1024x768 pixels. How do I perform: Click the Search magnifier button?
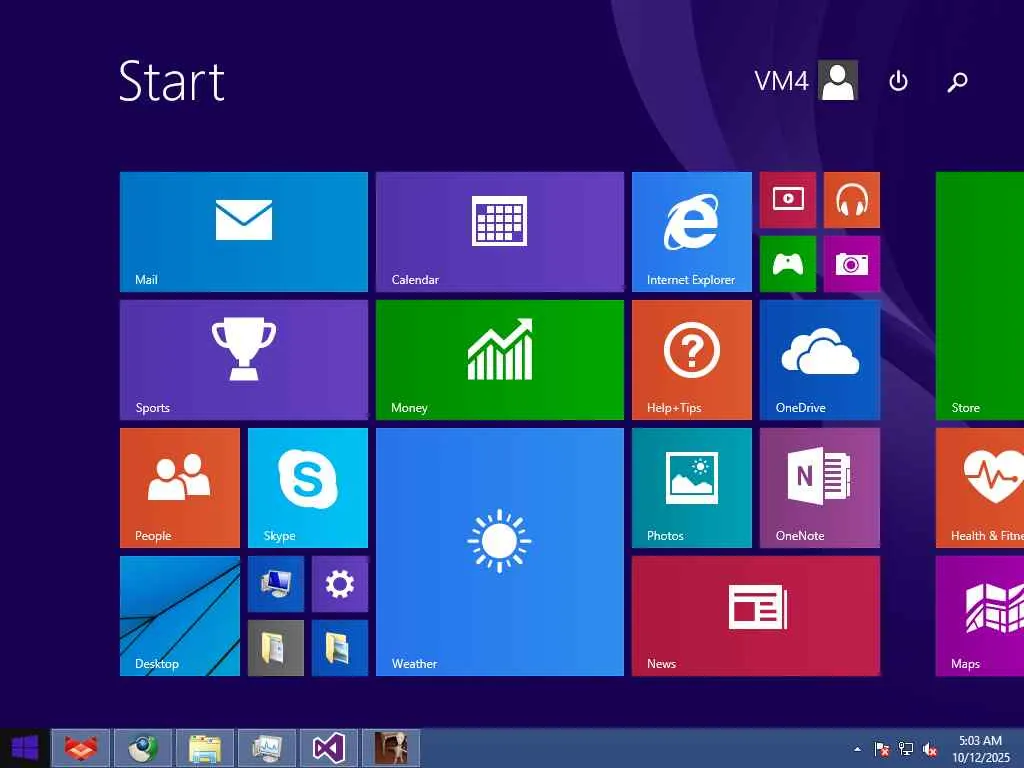[x=957, y=82]
